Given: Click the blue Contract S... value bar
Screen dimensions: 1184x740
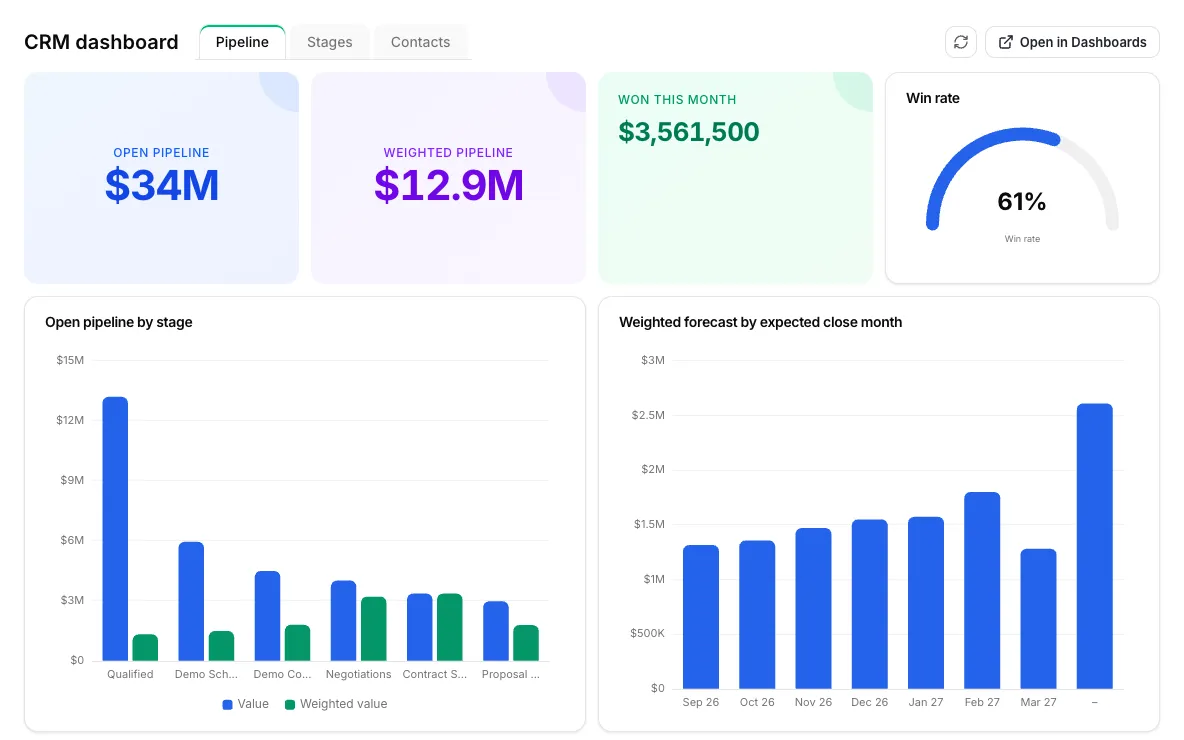Looking at the screenshot, I should point(420,627).
